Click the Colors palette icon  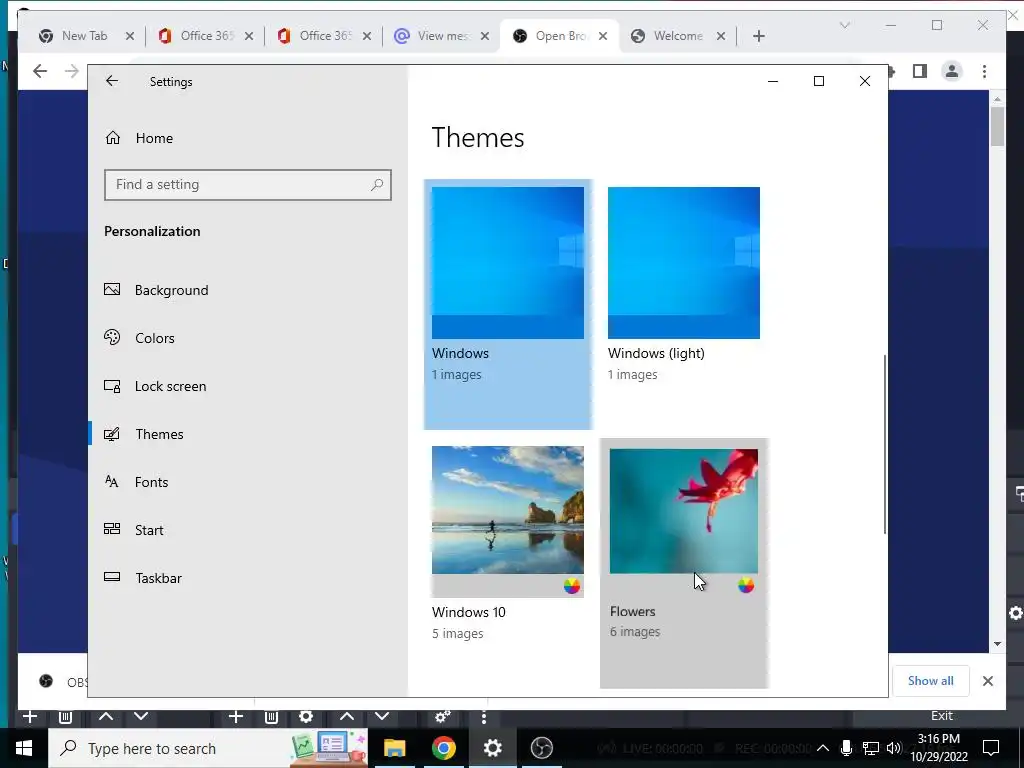coord(112,337)
